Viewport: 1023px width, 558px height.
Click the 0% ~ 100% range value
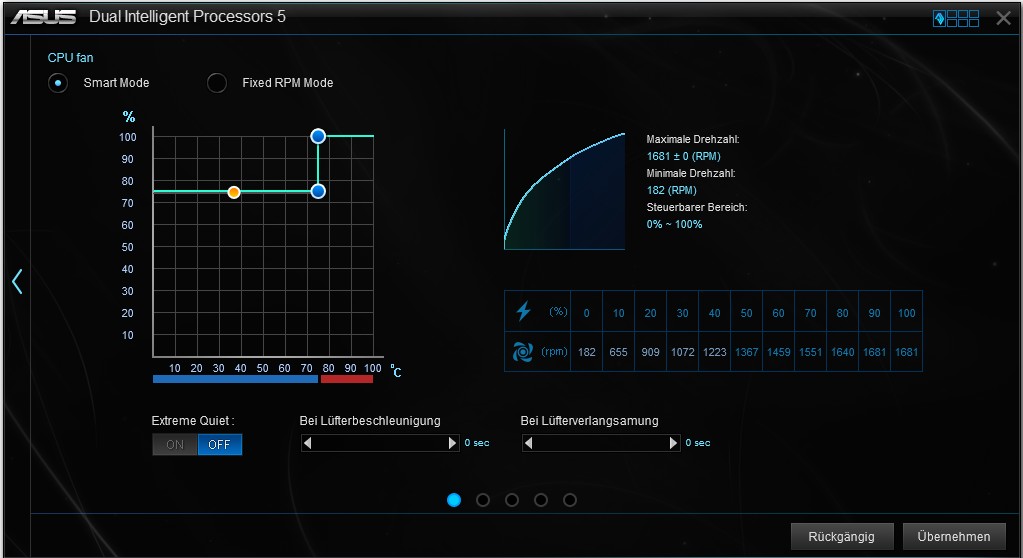pos(674,225)
